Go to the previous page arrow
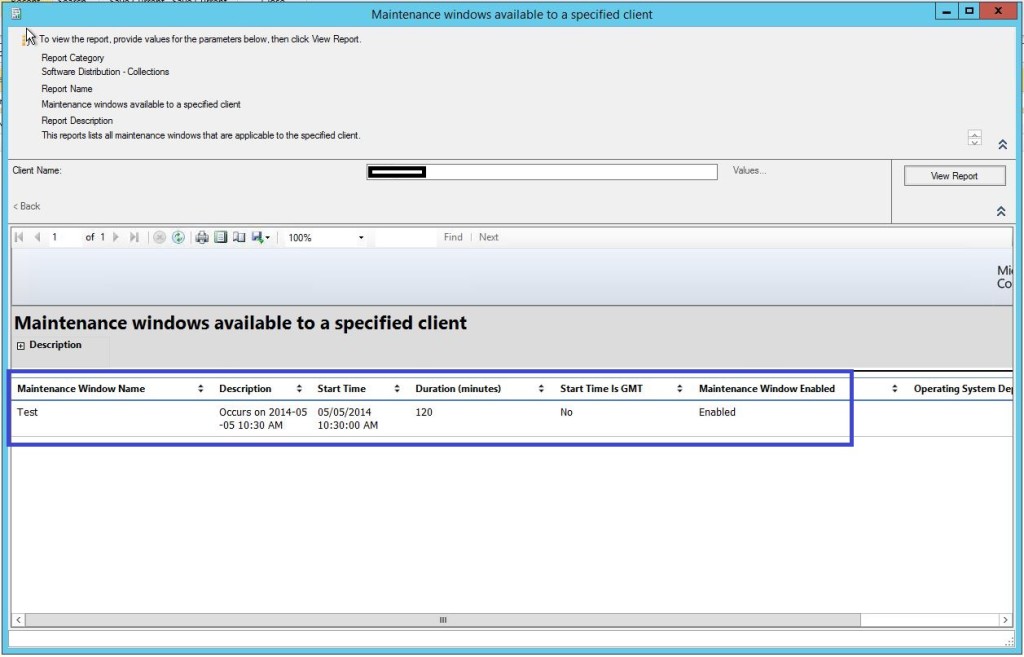 point(38,238)
